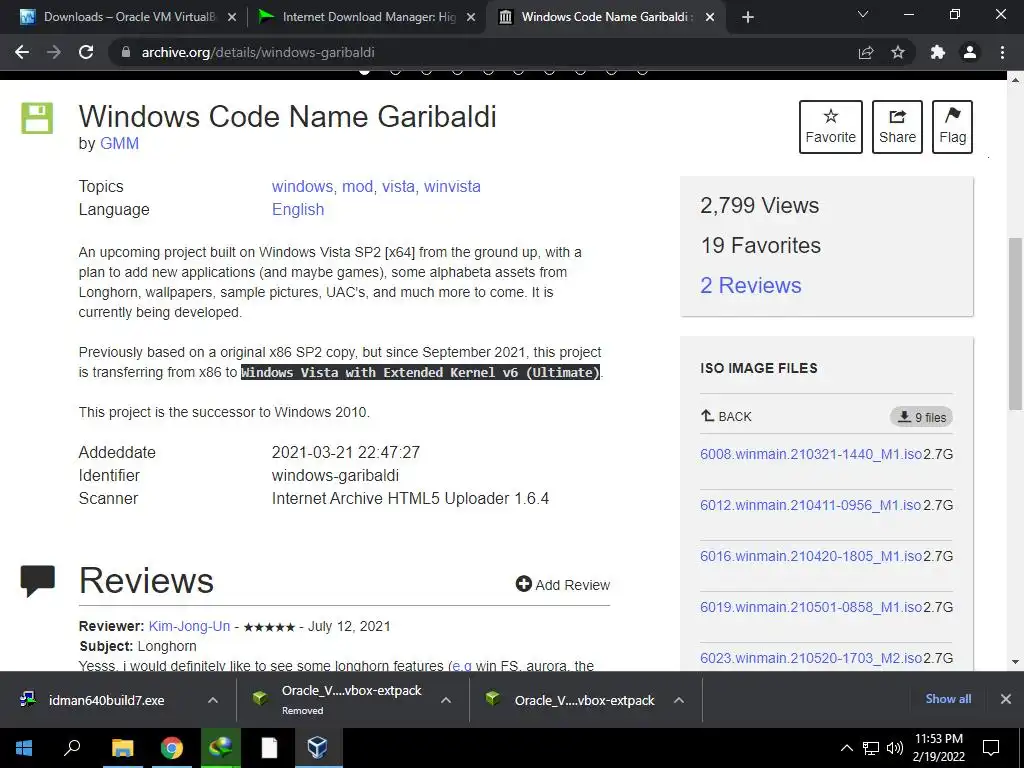This screenshot has width=1024, height=768.
Task: Open the taskbar clock 11:53 PM
Action: [x=938, y=748]
